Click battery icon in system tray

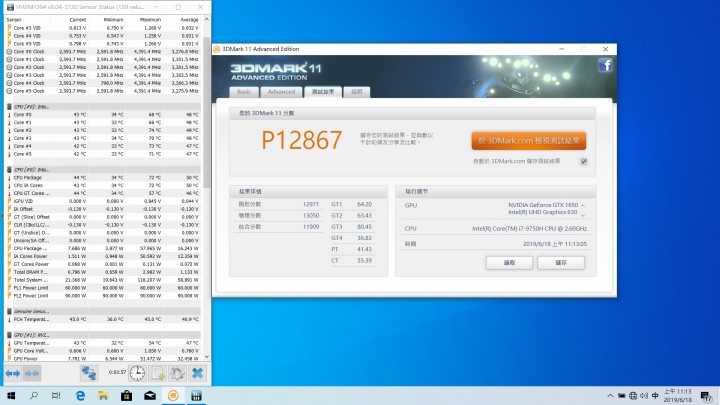tap(621, 396)
